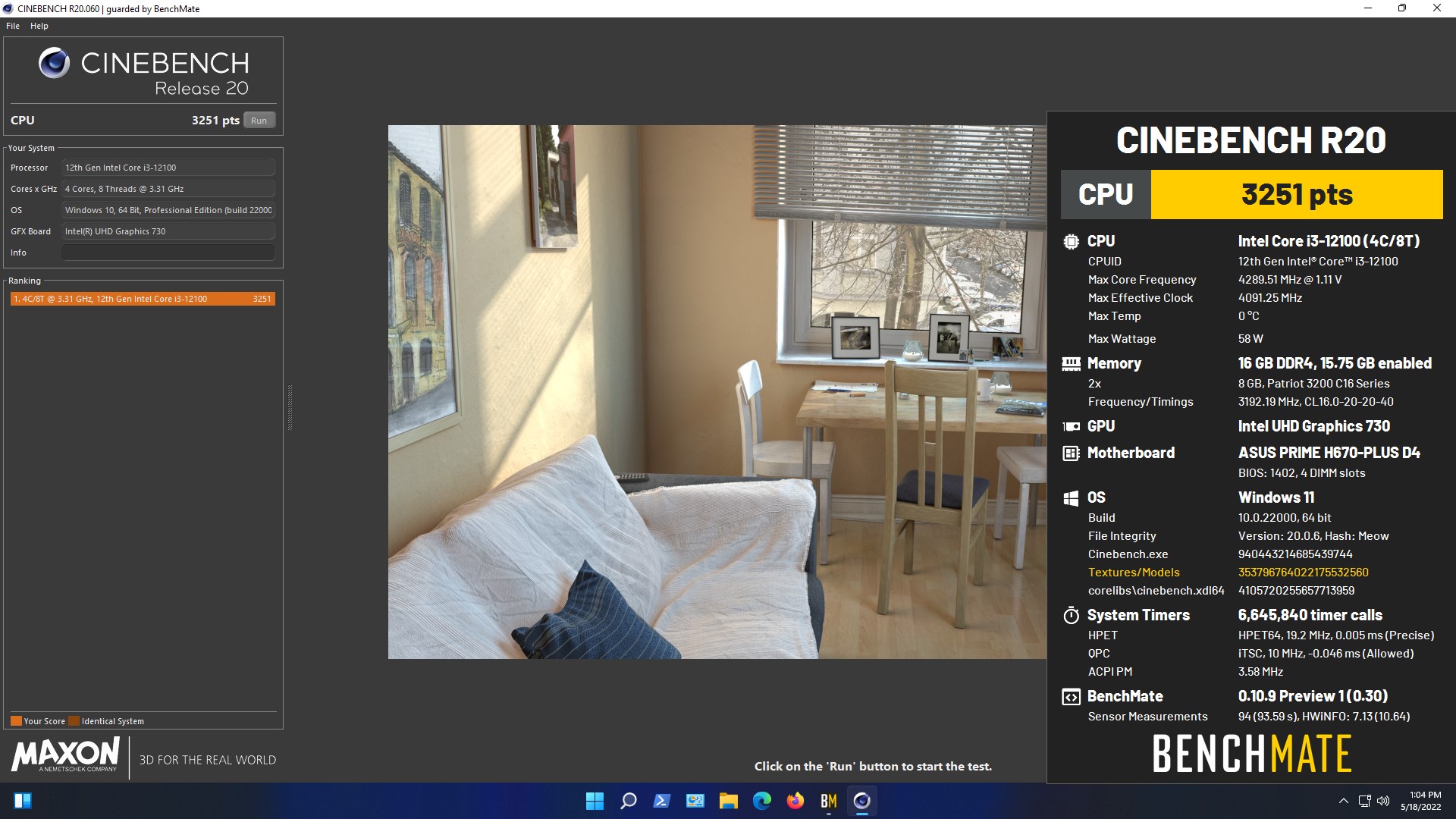Click the Run button next to CPU score
Viewport: 1456px width, 819px height.
pyautogui.click(x=259, y=121)
